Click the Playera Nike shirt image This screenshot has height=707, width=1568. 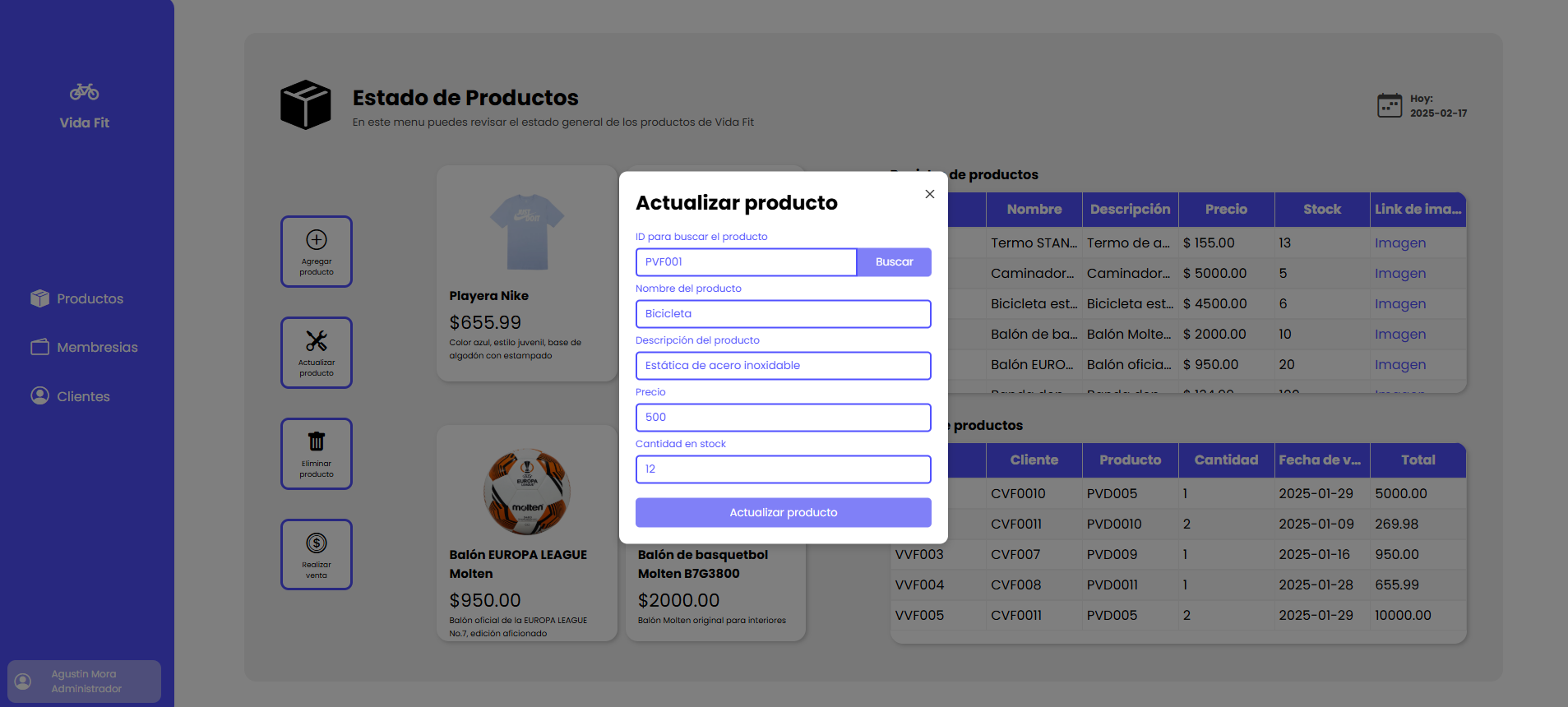[527, 232]
